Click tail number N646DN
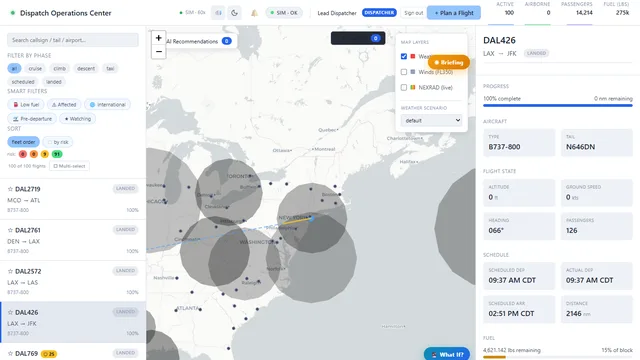The image size is (640, 360). pos(580,147)
